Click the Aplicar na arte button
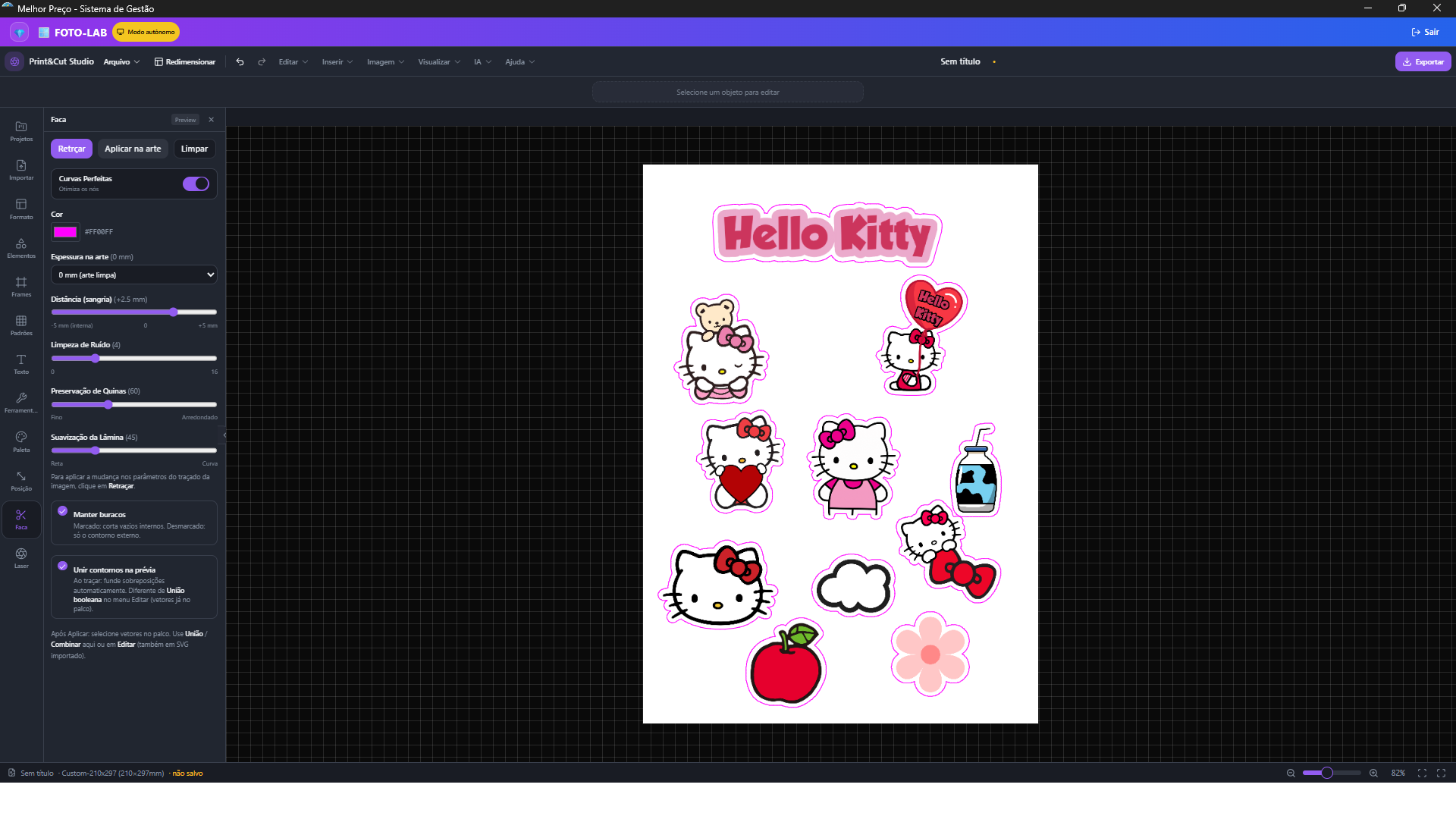 pyautogui.click(x=133, y=149)
